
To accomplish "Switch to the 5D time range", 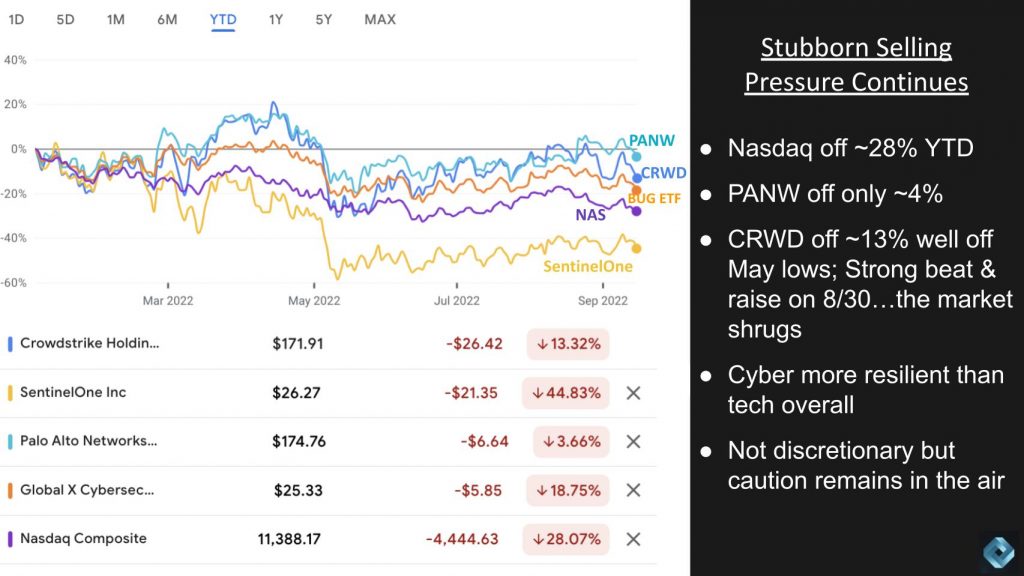I will click(x=65, y=19).
